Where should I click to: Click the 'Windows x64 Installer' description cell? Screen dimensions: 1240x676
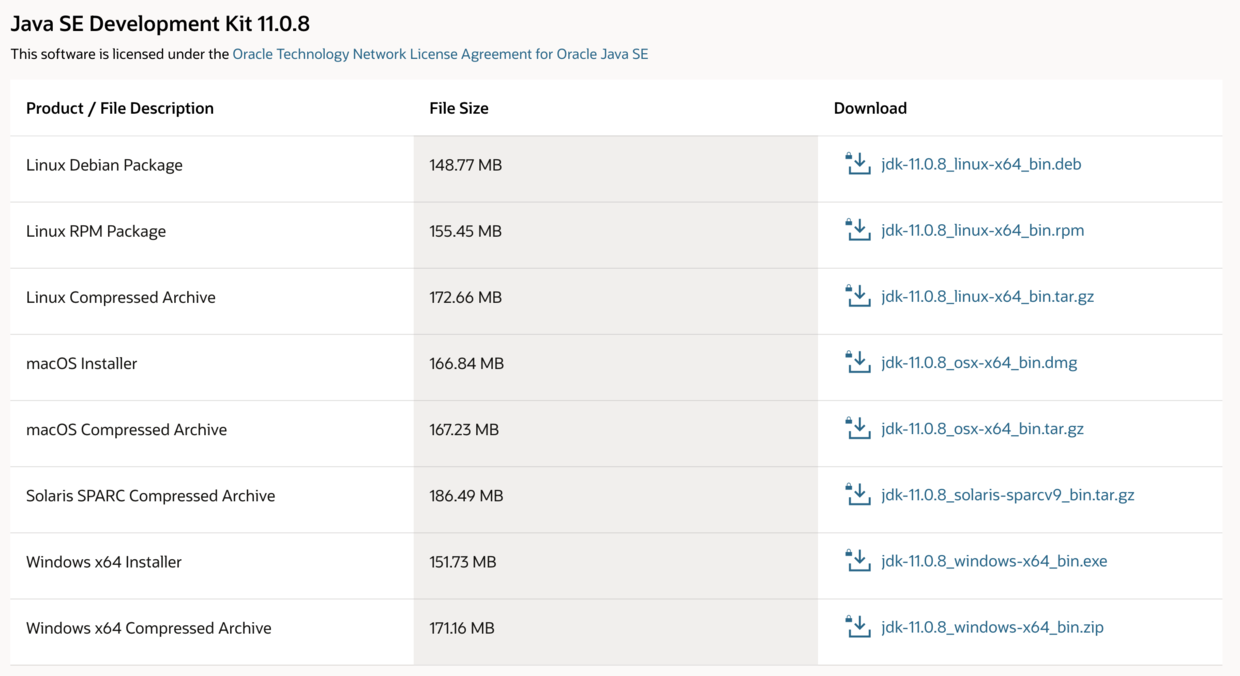[104, 562]
